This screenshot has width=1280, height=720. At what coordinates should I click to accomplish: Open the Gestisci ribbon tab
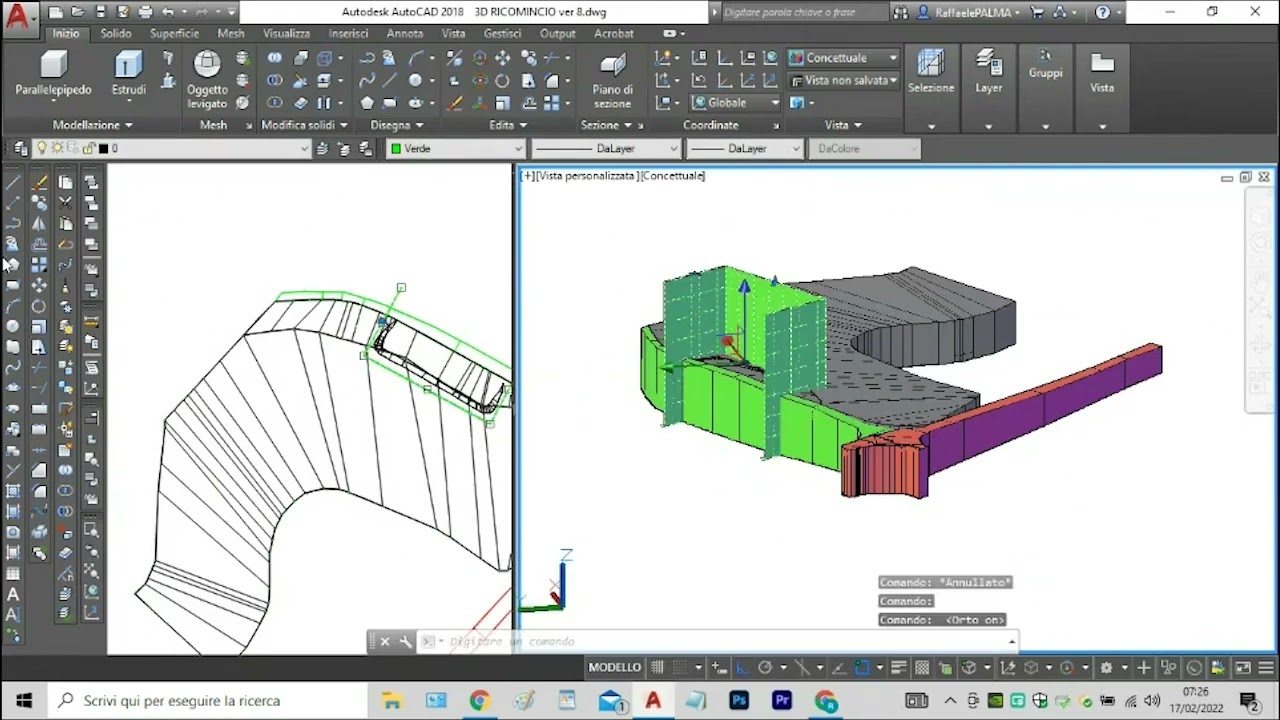click(x=502, y=33)
